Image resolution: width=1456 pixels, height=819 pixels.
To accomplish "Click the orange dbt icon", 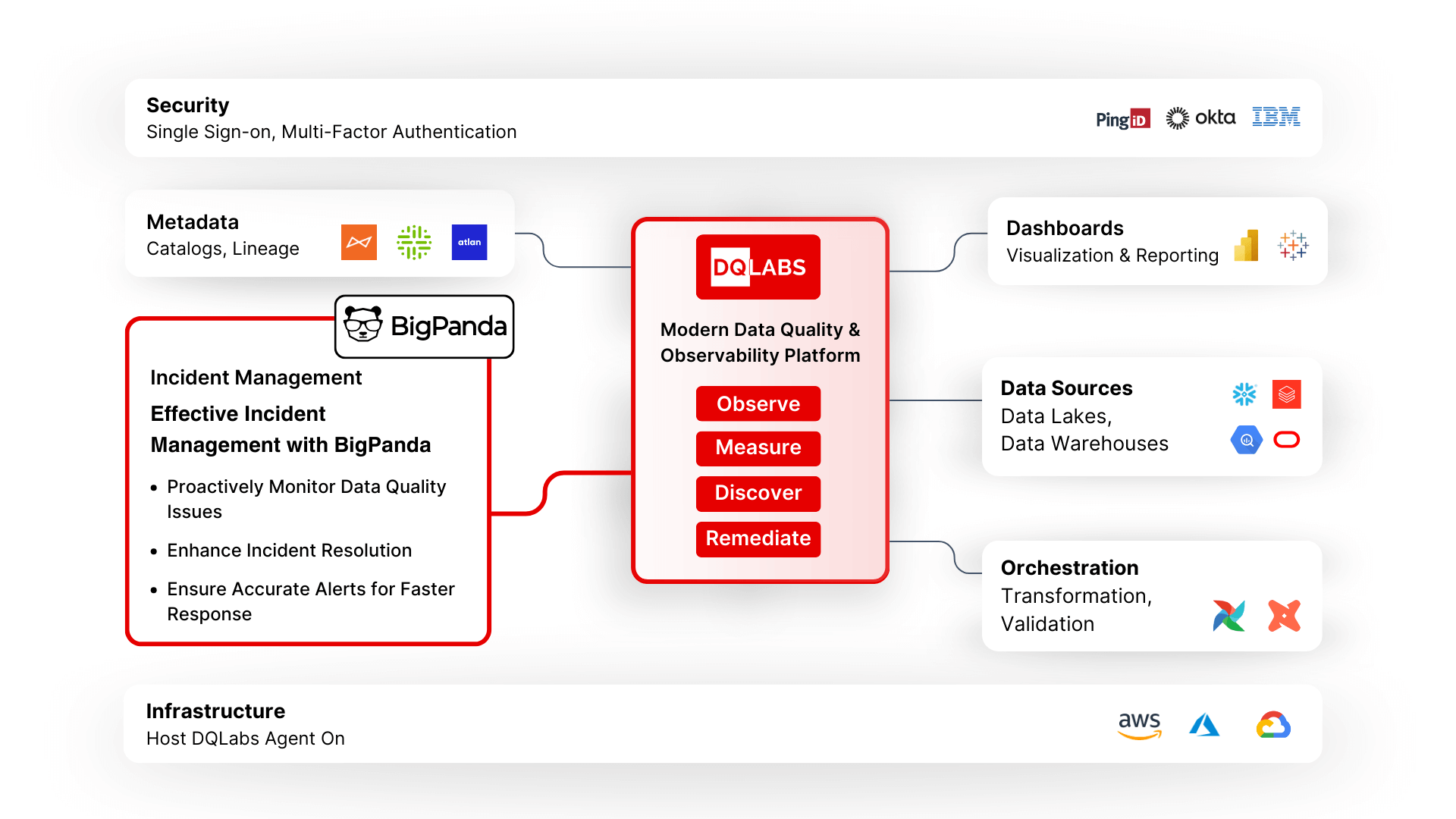I will coord(1285,616).
